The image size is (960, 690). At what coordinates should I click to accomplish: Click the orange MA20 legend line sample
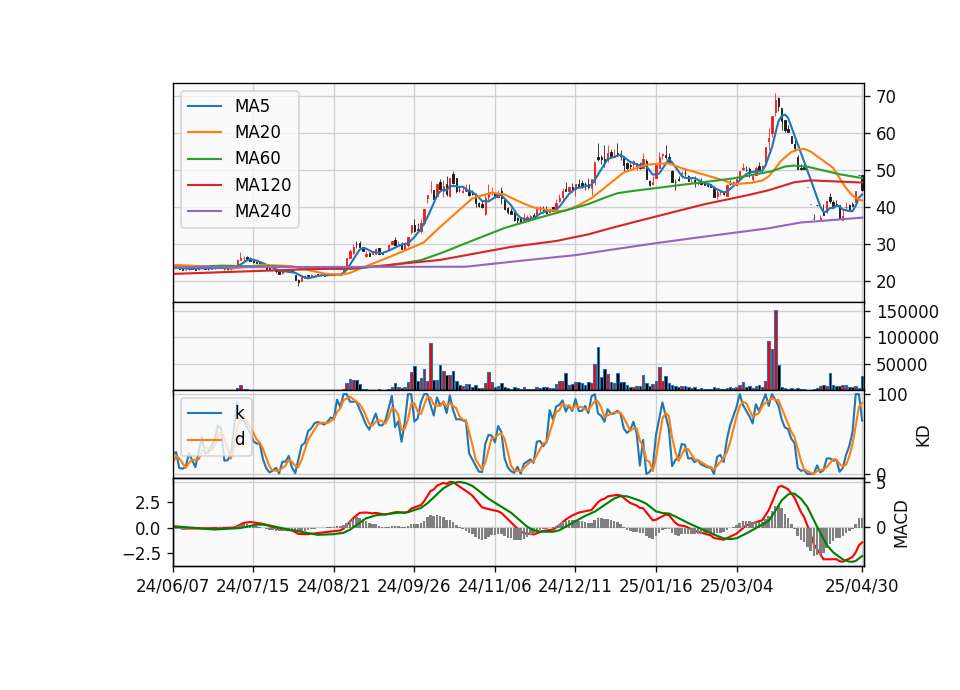tap(204, 132)
